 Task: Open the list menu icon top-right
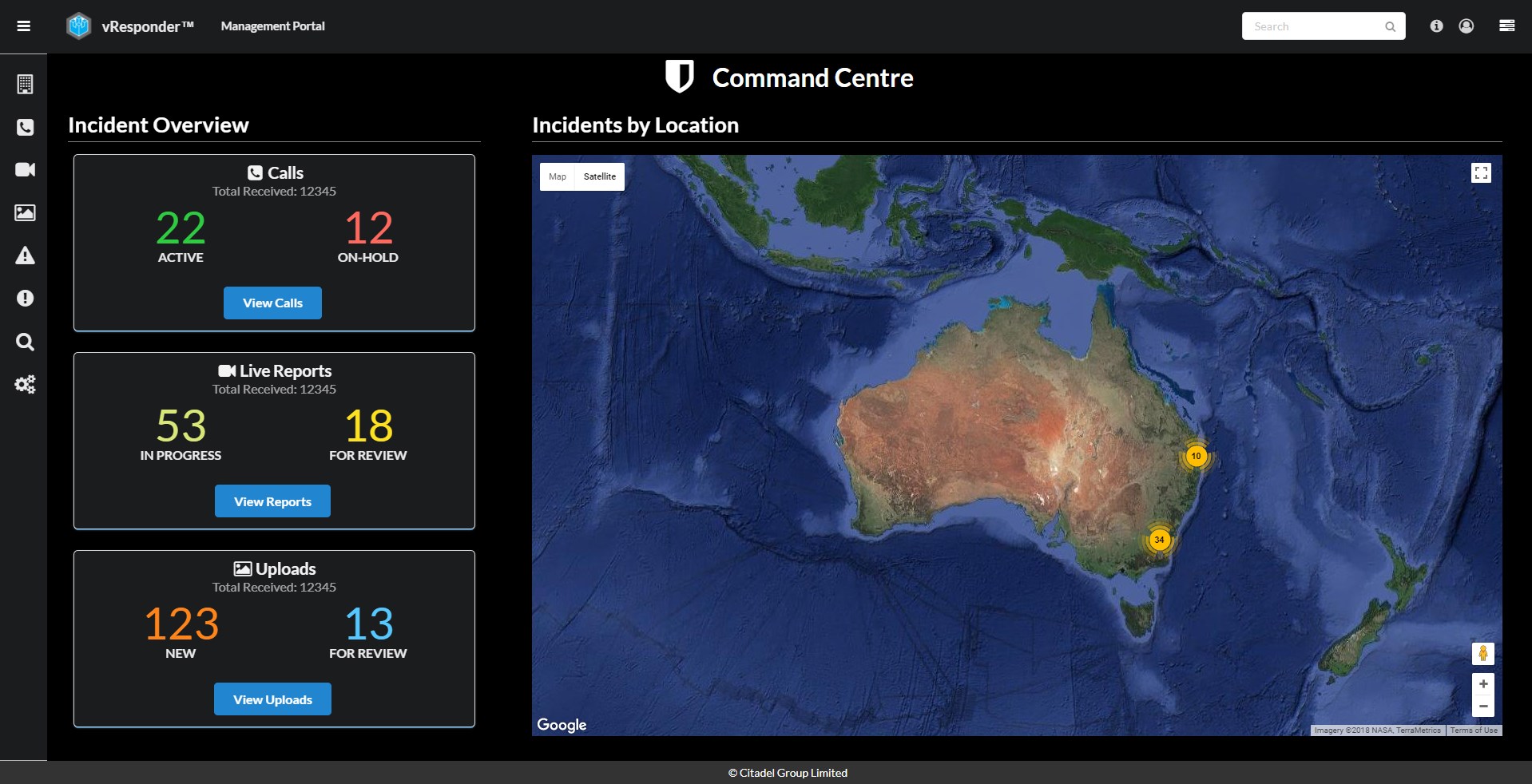(x=1507, y=26)
